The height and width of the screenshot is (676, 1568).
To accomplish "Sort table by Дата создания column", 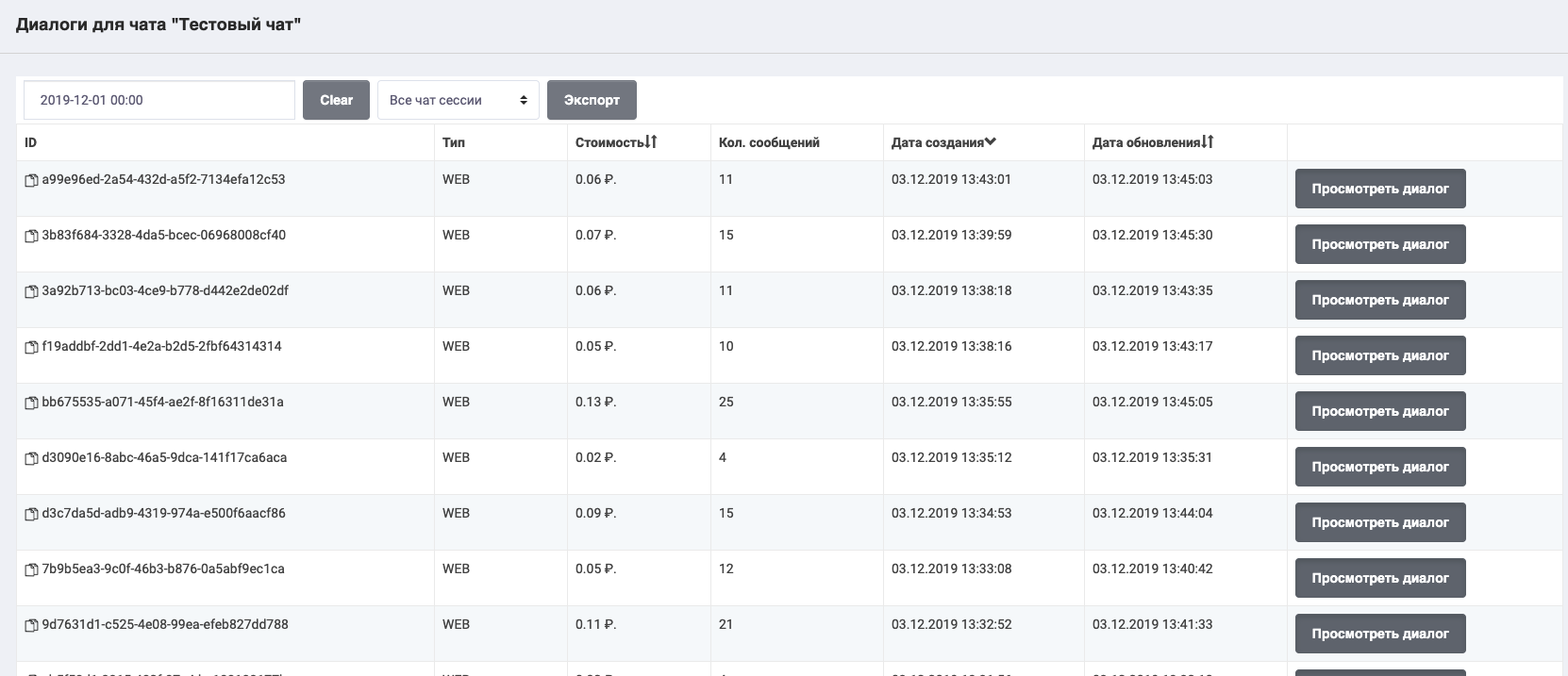I will 943,142.
